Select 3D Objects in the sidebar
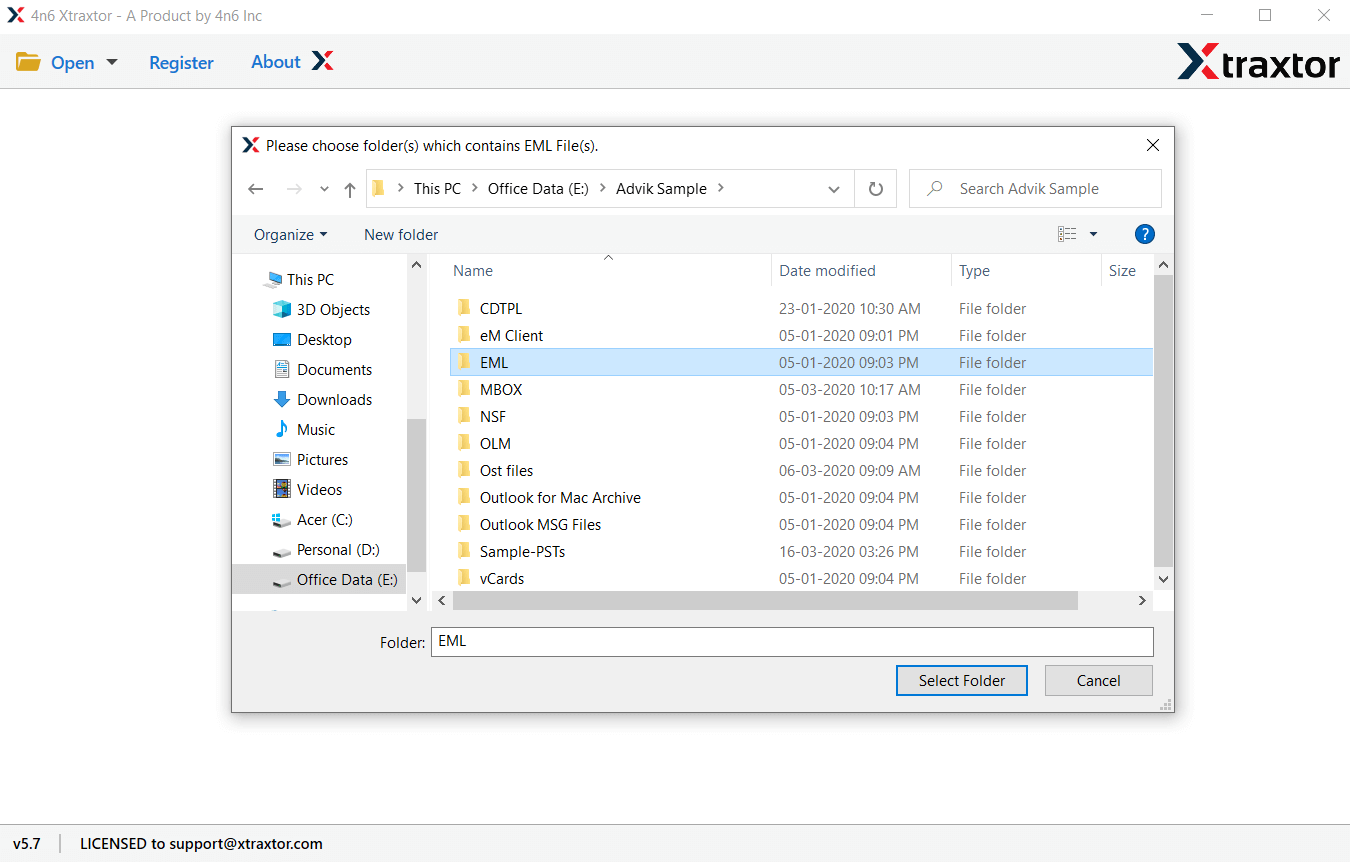Viewport: 1350px width, 862px height. click(322, 309)
